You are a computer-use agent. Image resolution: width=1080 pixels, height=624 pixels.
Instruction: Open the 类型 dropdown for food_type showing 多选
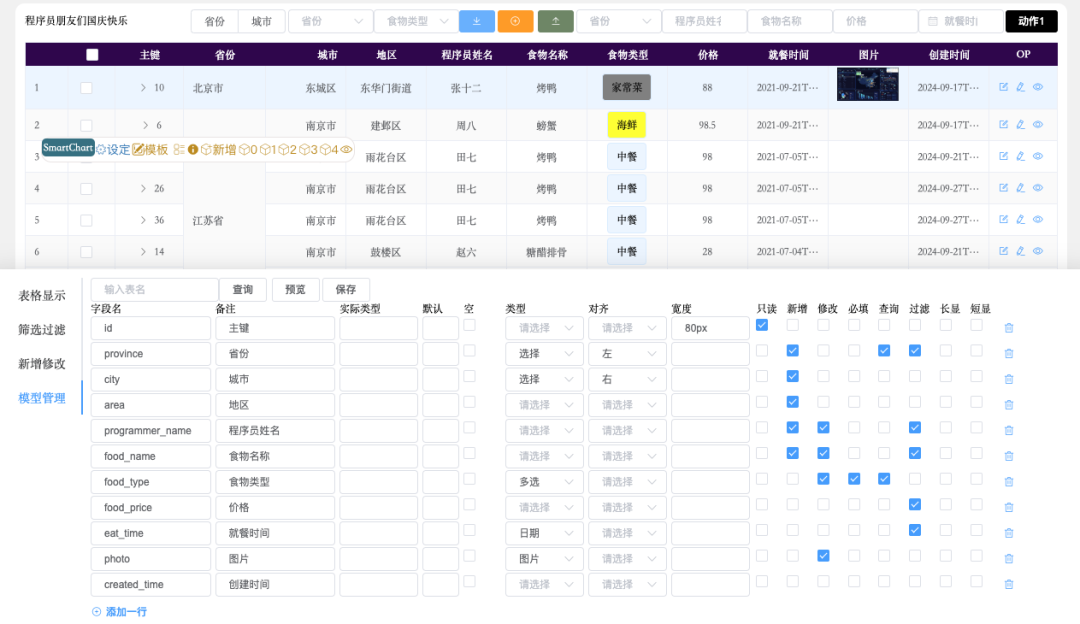(x=543, y=479)
